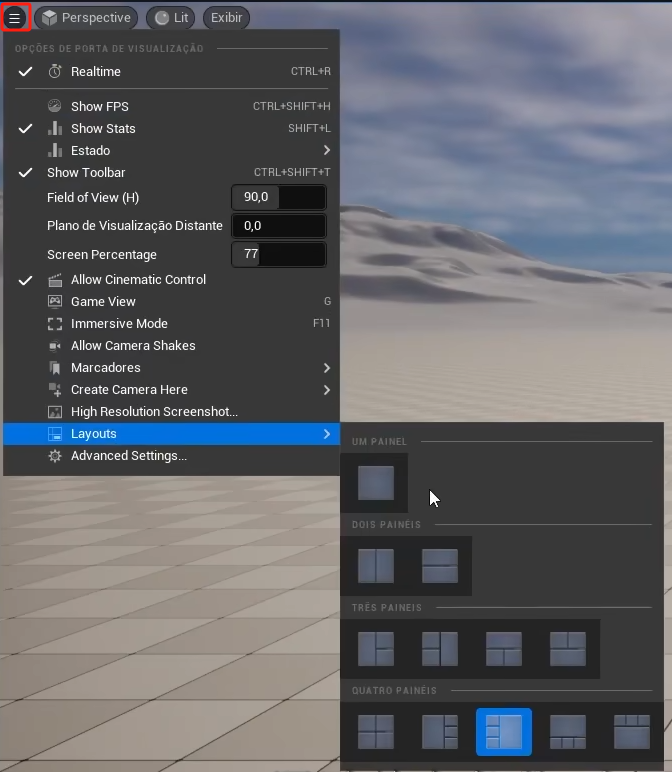Screen dimensions: 672x772
Task: Click the Estado menu label
Action: click(x=91, y=151)
